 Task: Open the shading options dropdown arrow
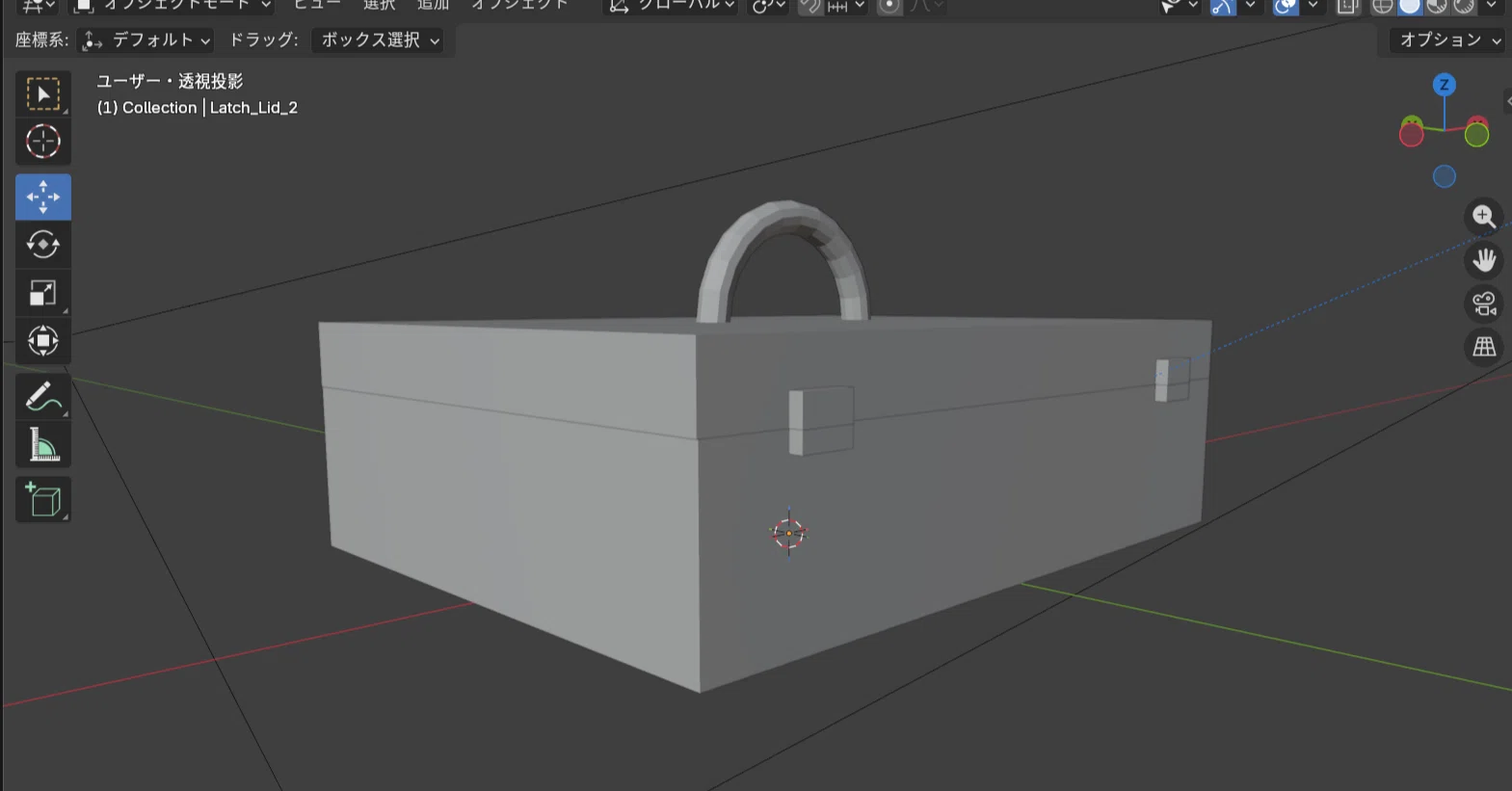(x=1491, y=6)
